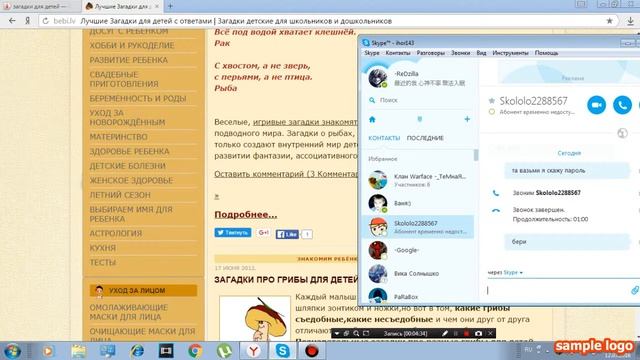Screen dimensions: 640x360
Task: Open the Звонки menu in Skype
Action: [460, 53]
